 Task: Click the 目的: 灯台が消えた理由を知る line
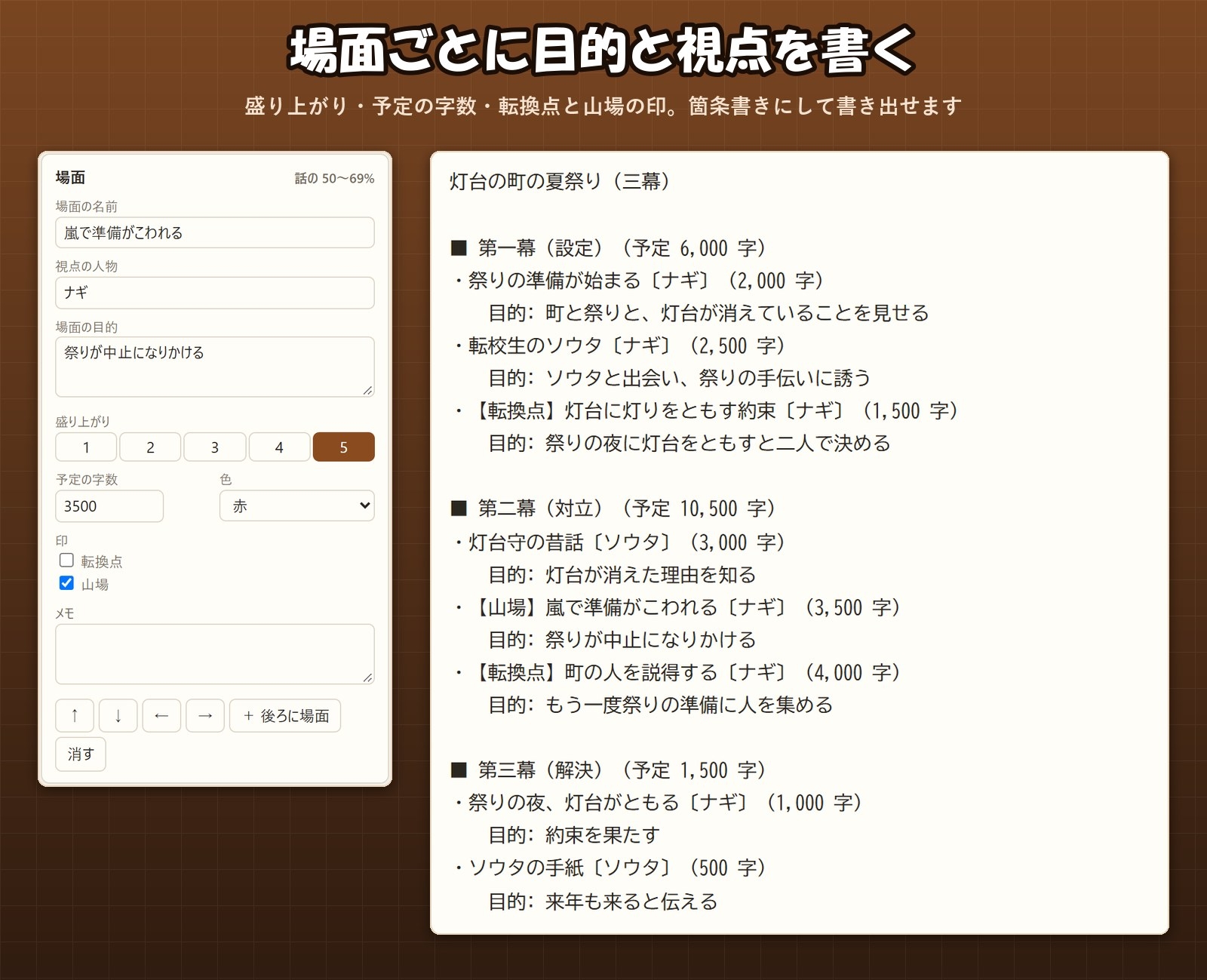point(622,574)
